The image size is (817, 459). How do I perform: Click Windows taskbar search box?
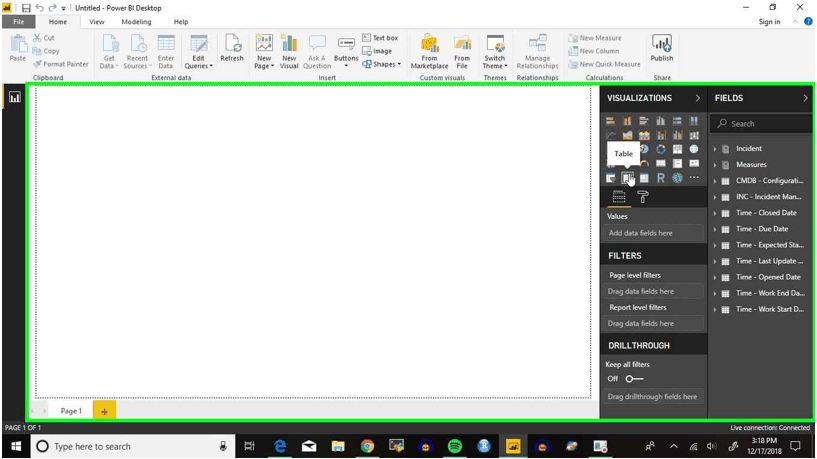(x=132, y=446)
